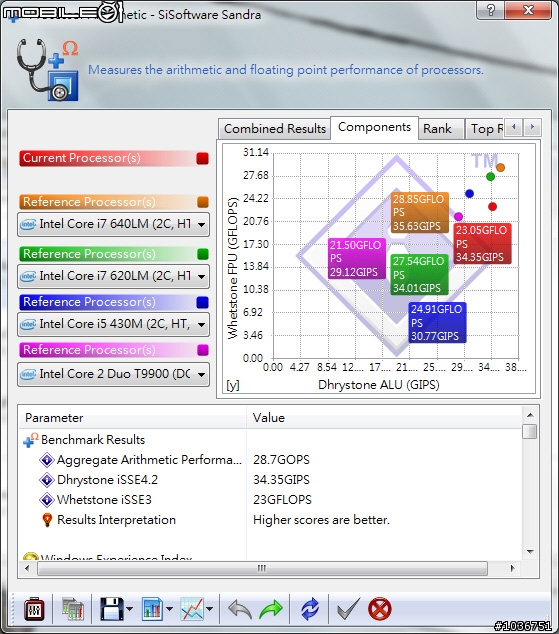This screenshot has height=634, width=559.
Task: Click lightbulb icon beside Results Interpretation
Action: tap(47, 520)
